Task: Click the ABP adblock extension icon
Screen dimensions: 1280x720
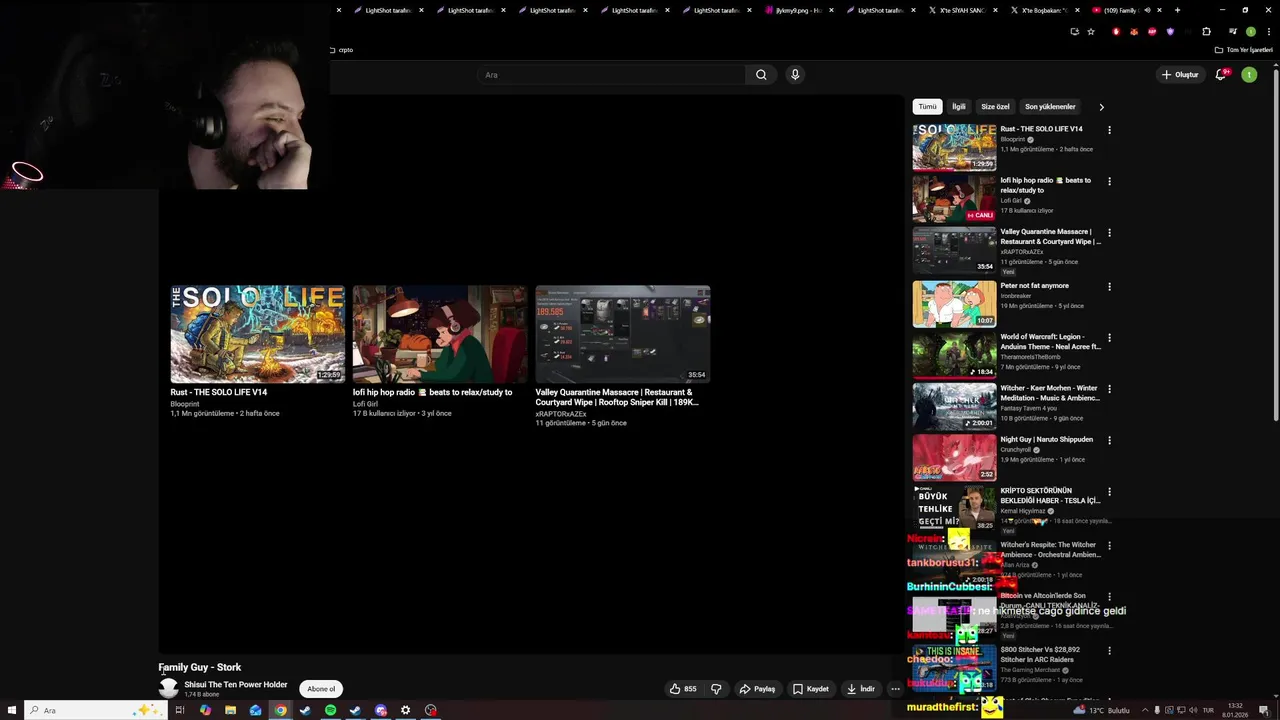Action: (1153, 31)
